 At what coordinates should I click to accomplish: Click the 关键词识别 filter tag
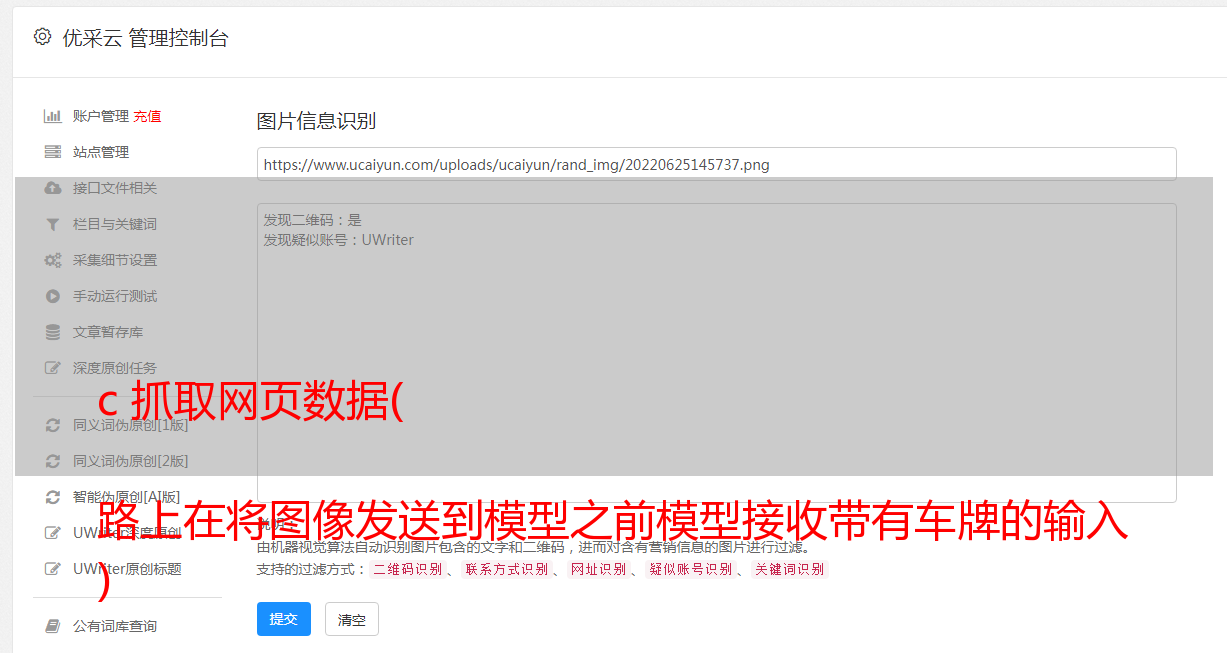(790, 570)
